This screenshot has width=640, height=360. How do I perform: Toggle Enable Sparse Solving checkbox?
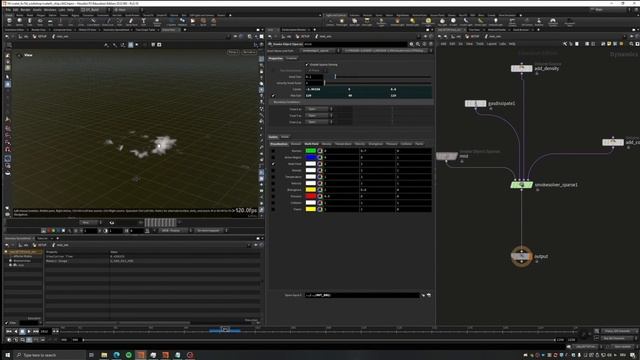point(307,64)
